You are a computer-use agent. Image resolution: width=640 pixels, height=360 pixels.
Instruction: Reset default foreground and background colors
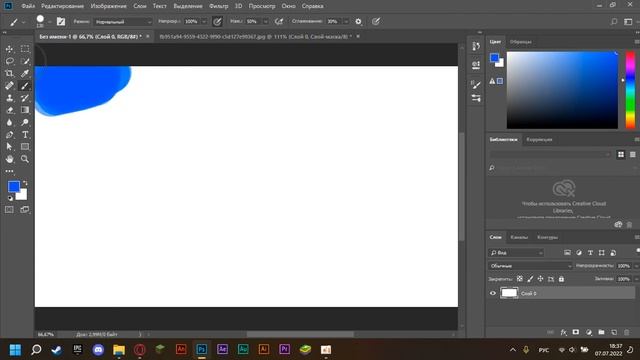[10, 198]
